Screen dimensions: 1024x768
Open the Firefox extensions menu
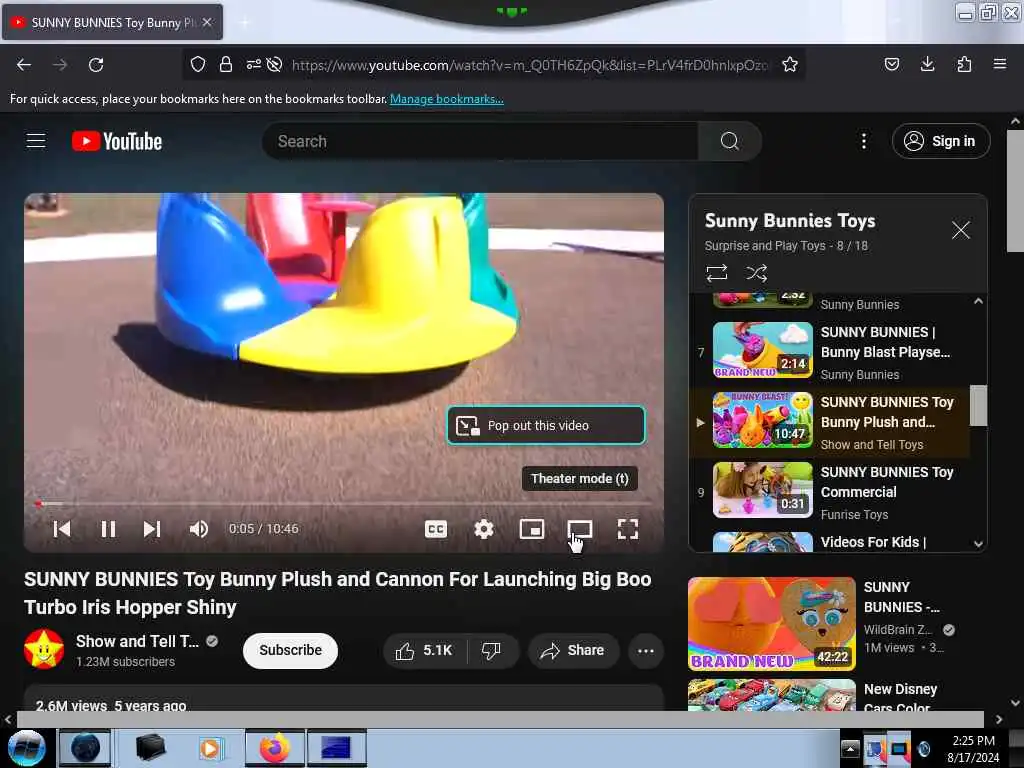pos(964,65)
